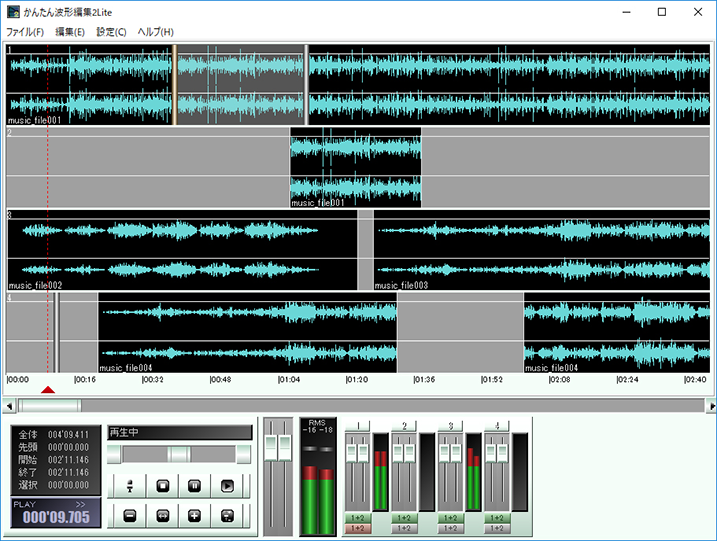Zoom out the waveform with minus icon
This screenshot has height=541, width=717.
tap(129, 516)
